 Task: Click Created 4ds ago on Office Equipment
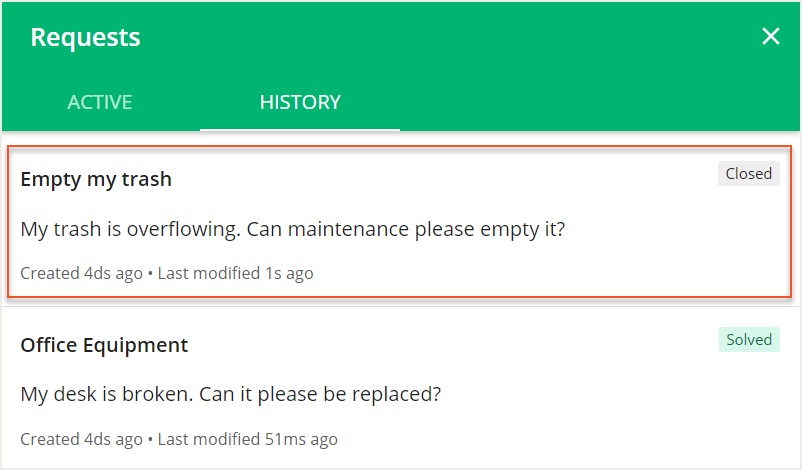click(x=82, y=439)
